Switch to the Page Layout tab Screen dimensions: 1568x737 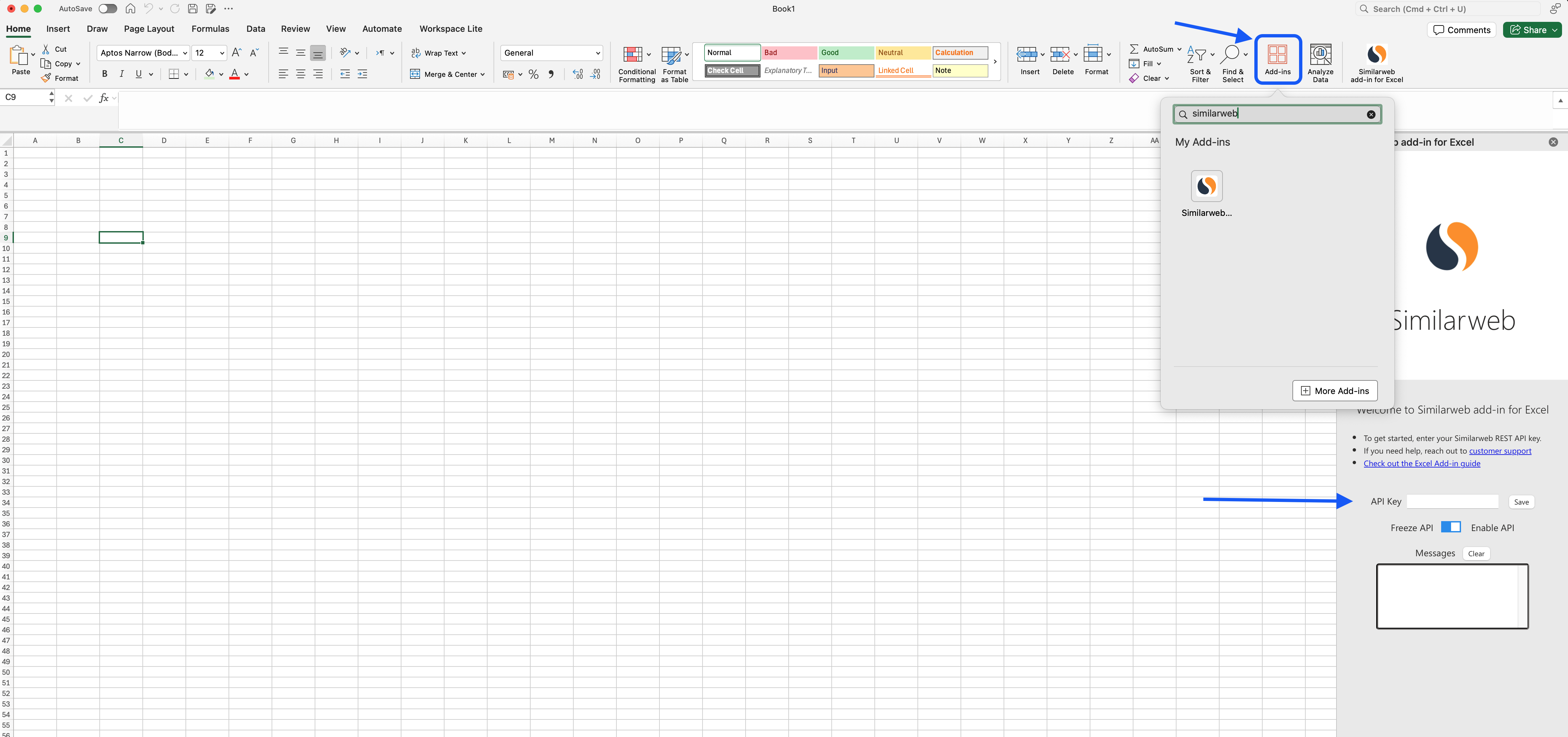point(149,28)
